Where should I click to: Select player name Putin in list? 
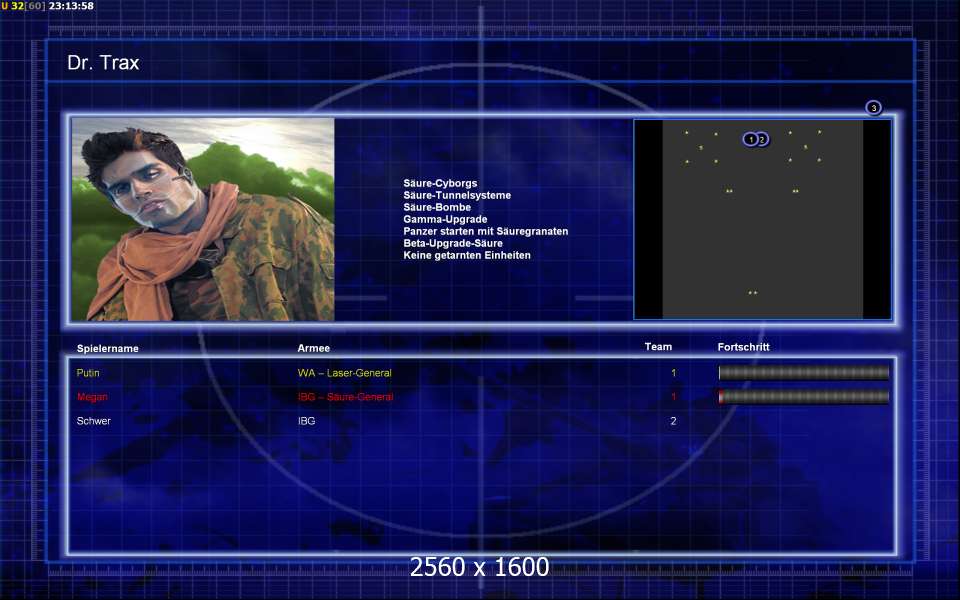click(x=88, y=373)
